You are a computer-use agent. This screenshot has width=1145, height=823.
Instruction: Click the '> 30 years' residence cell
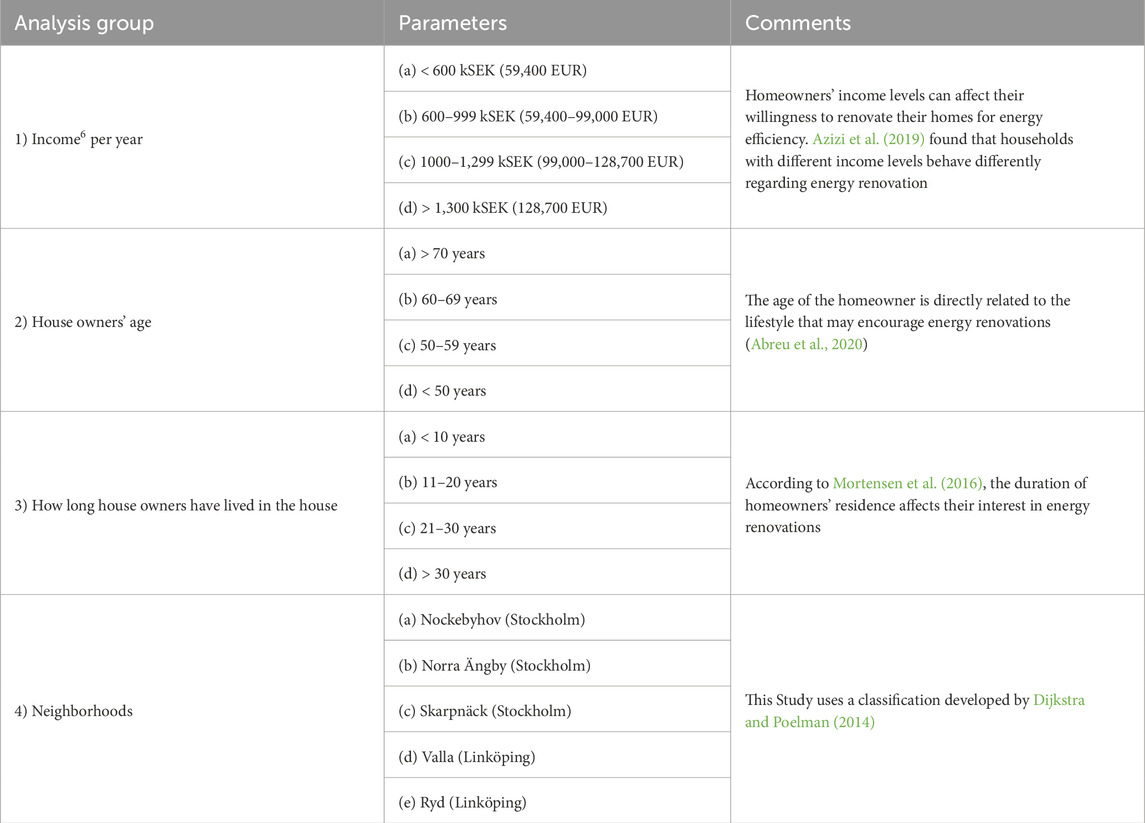tap(557, 572)
